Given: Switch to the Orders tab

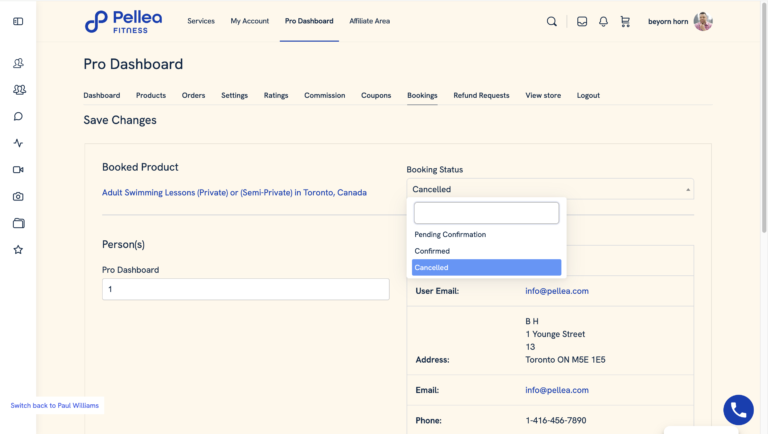Looking at the screenshot, I should [193, 96].
